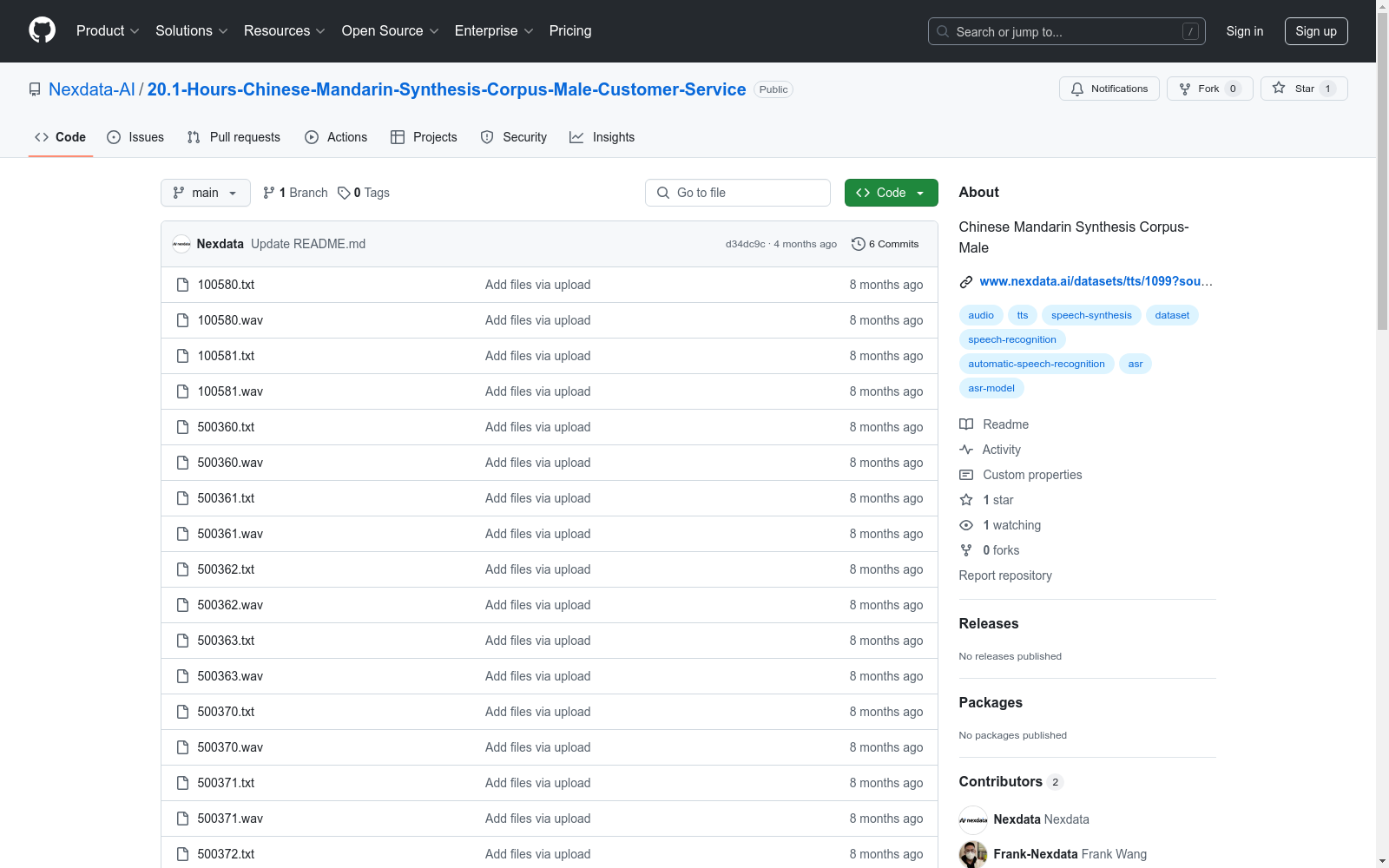Click the tag icon beside 0 Tags
This screenshot has width=1389, height=868.
(344, 193)
